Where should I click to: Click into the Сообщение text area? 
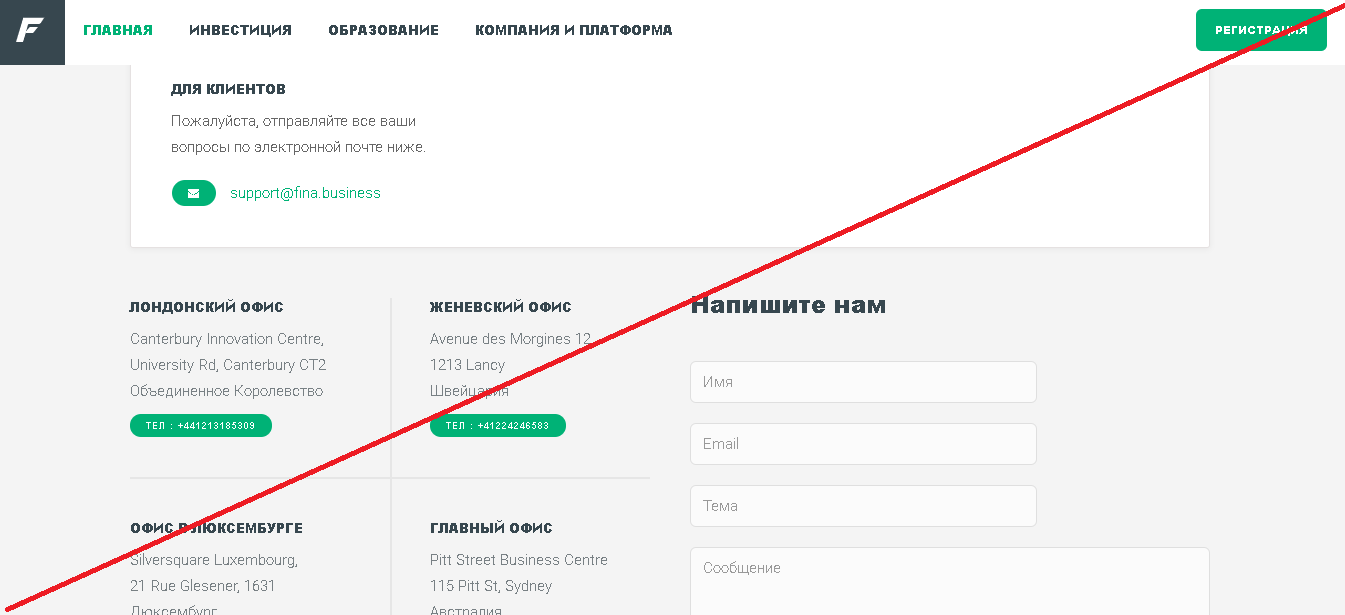pos(949,581)
